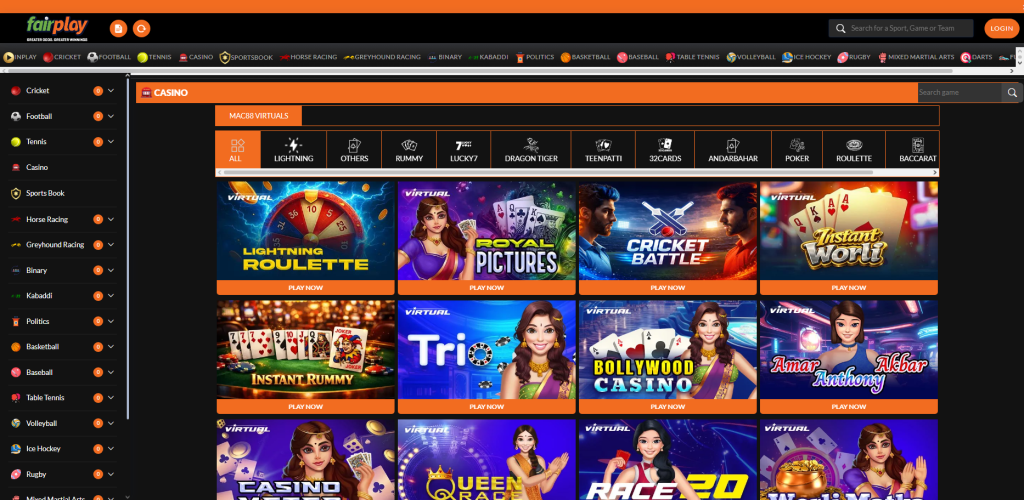Click PLAY NOW under Lightning Roulette
1024x500 pixels.
pos(306,288)
